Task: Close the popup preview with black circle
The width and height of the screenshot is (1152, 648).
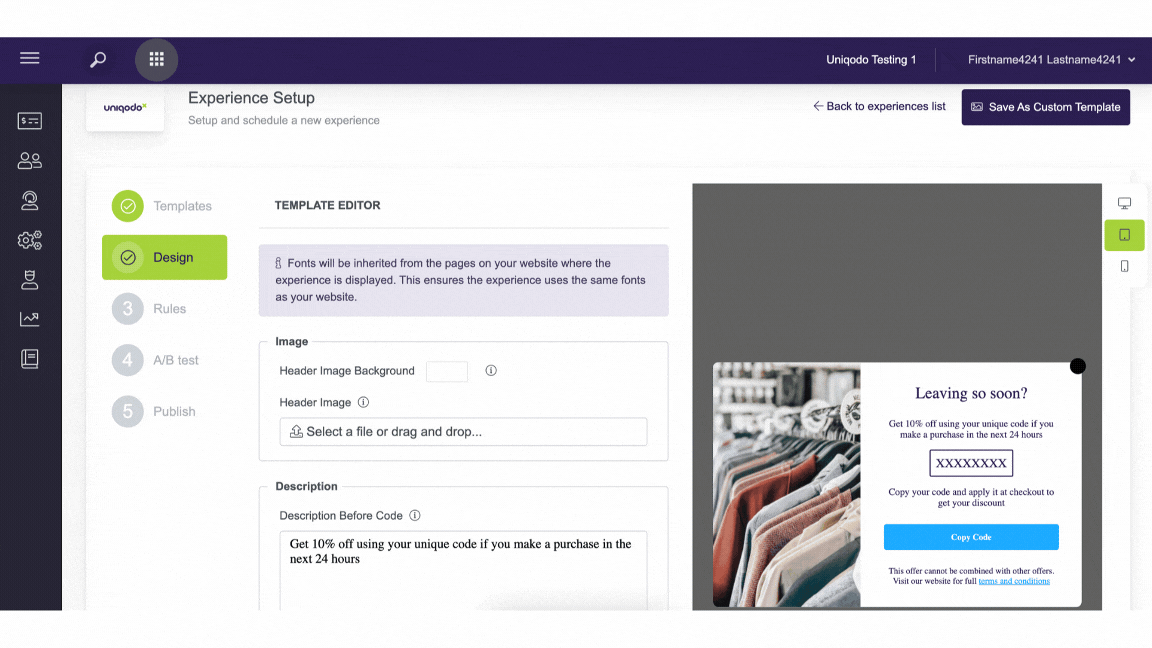Action: pyautogui.click(x=1078, y=366)
